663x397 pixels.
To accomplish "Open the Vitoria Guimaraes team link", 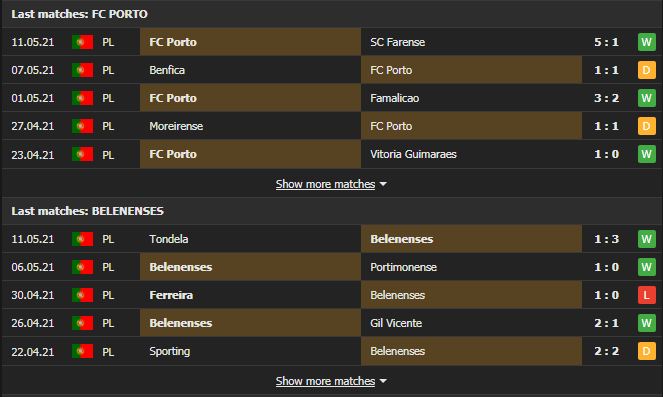I will [x=413, y=154].
